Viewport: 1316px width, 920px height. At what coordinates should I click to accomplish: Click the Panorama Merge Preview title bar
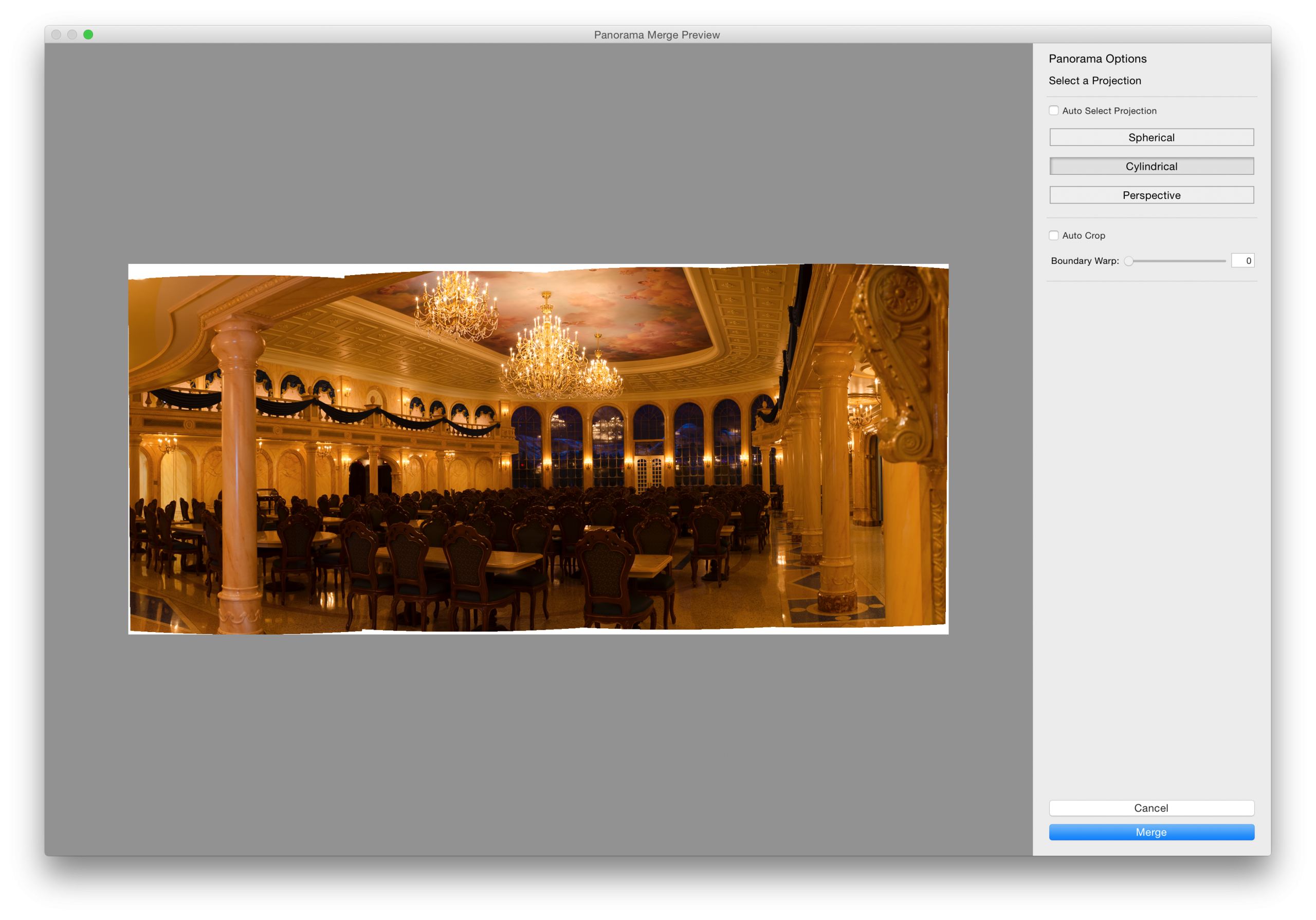(x=656, y=35)
